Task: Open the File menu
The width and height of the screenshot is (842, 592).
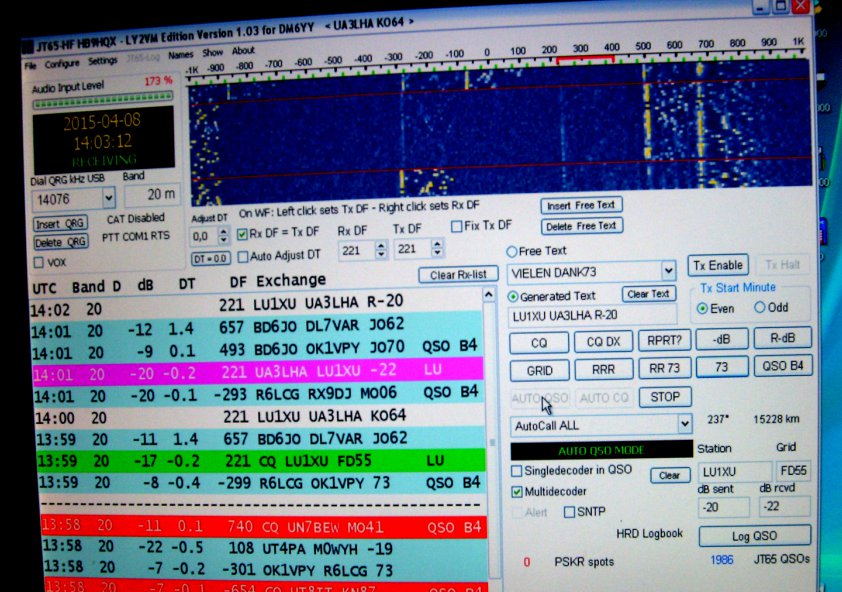Action: [30, 66]
